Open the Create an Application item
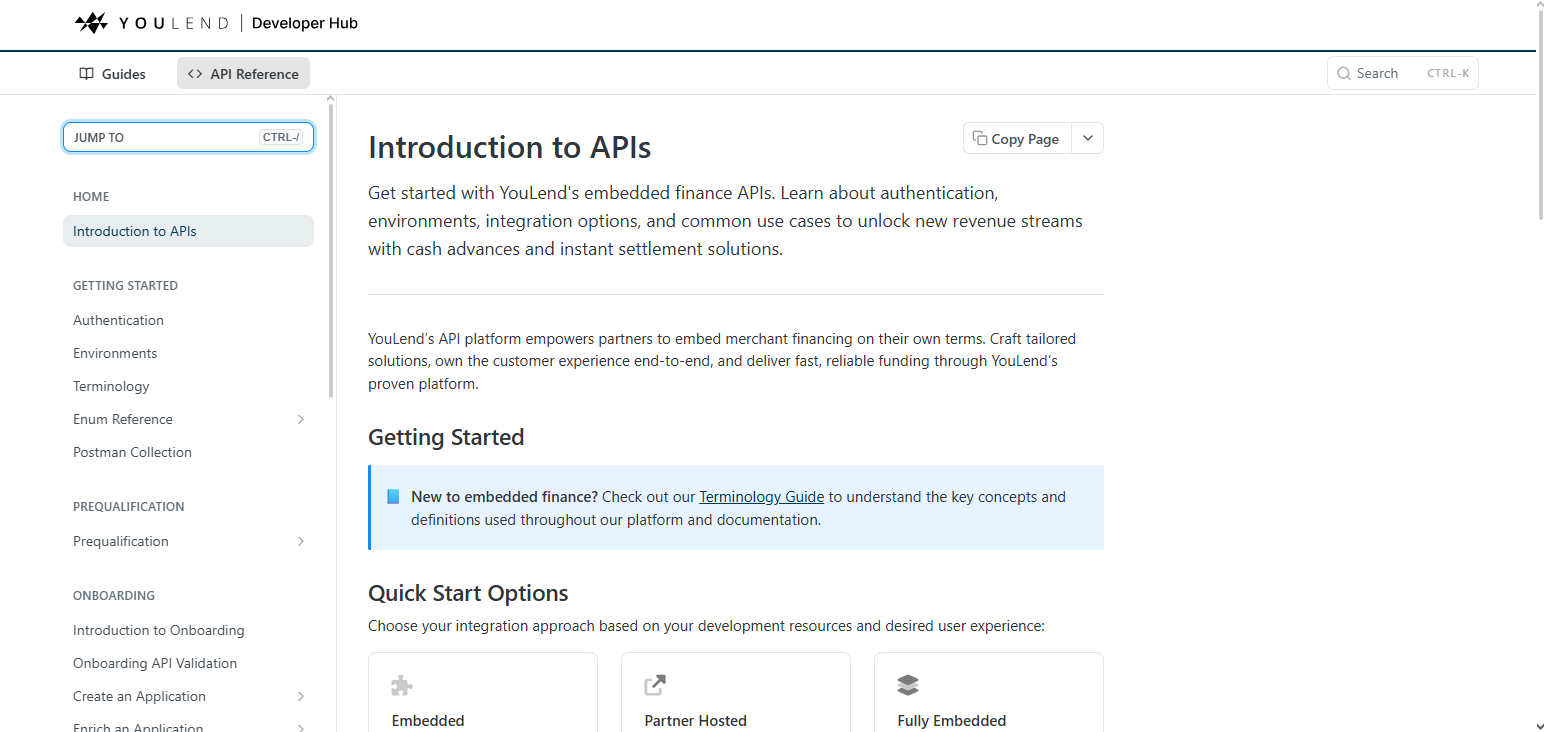The image size is (1546, 732). 139,696
